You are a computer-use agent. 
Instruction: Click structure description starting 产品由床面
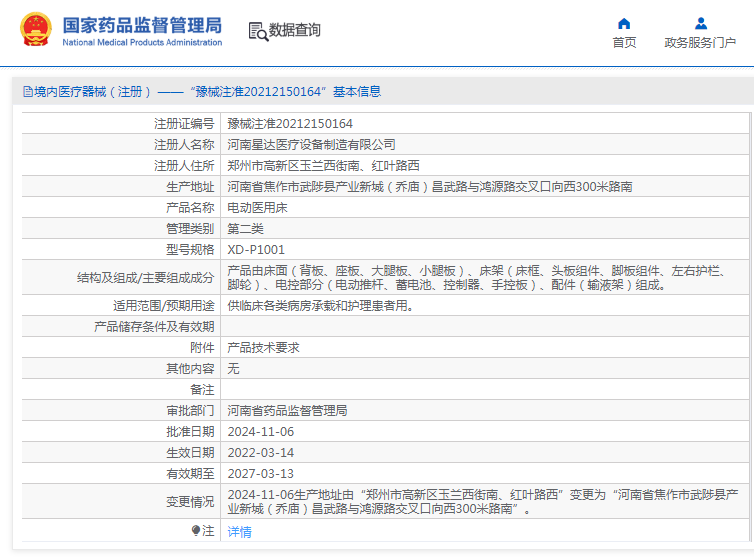pyautogui.click(x=479, y=278)
